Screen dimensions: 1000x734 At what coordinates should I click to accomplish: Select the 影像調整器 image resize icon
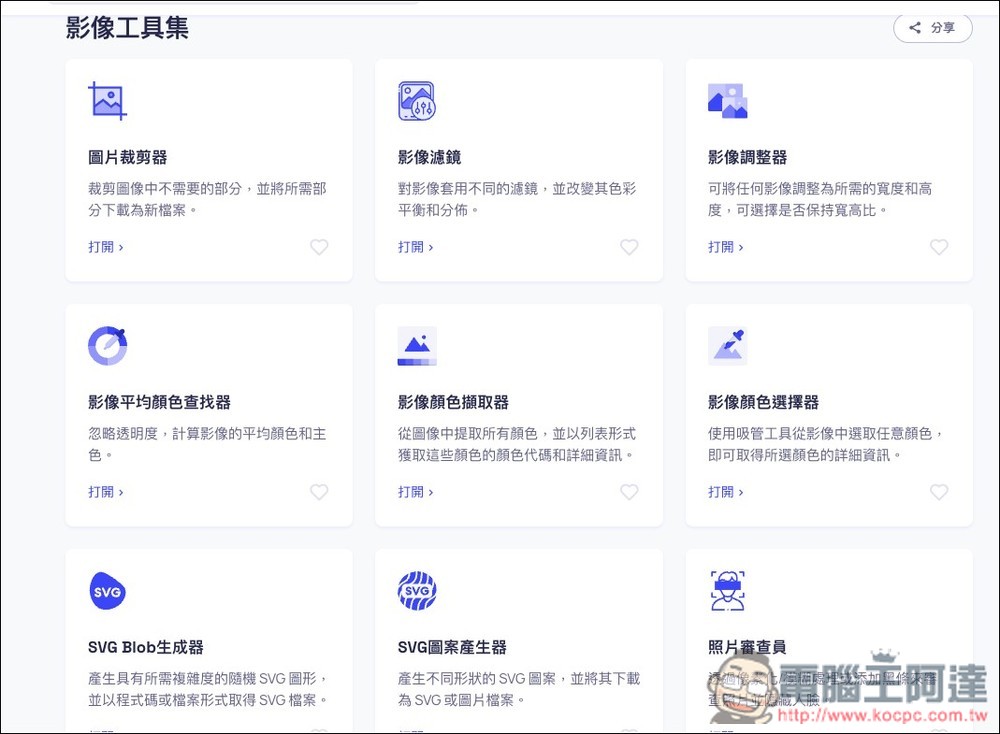[x=727, y=99]
